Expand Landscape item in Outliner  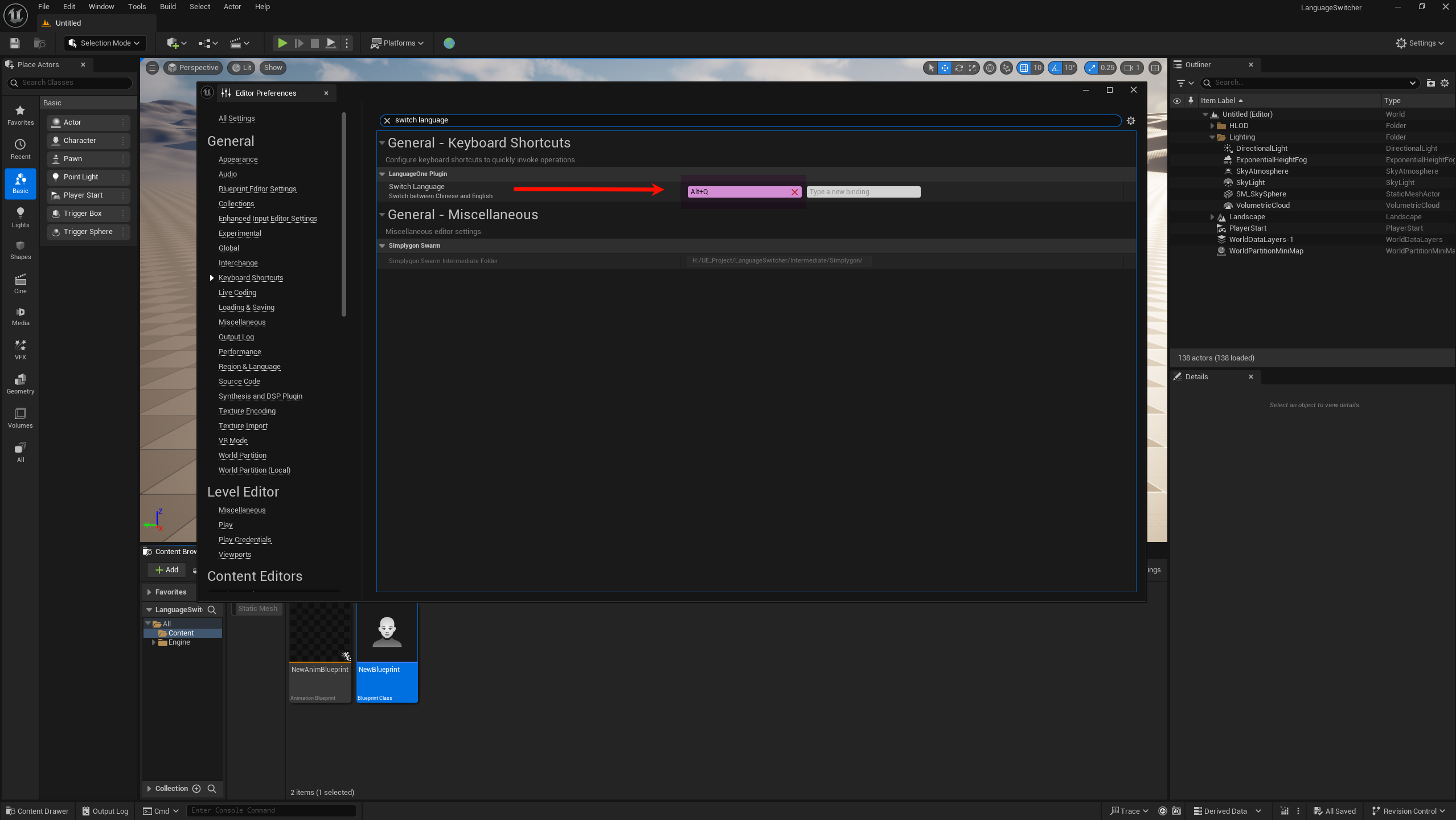[x=1212, y=217]
